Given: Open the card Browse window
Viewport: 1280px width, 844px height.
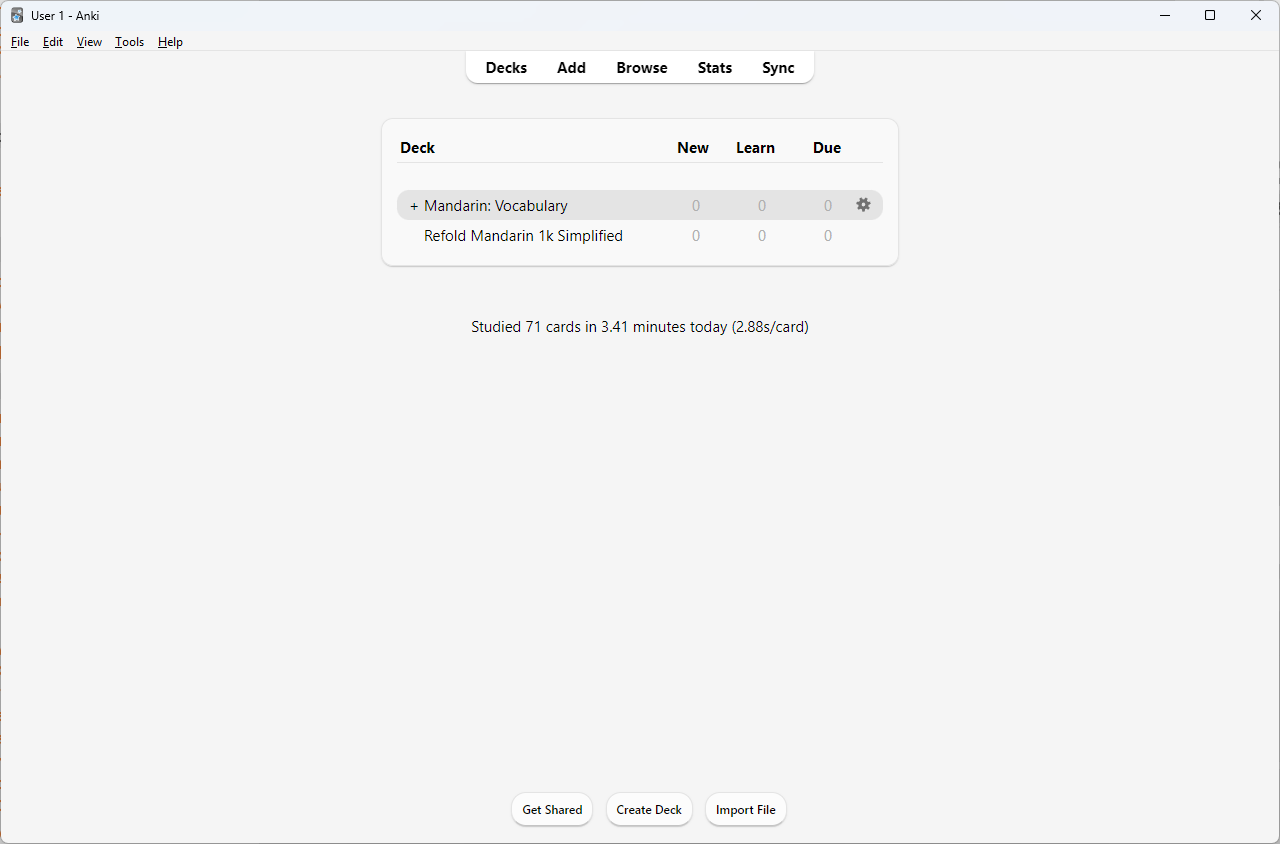Looking at the screenshot, I should pos(642,68).
